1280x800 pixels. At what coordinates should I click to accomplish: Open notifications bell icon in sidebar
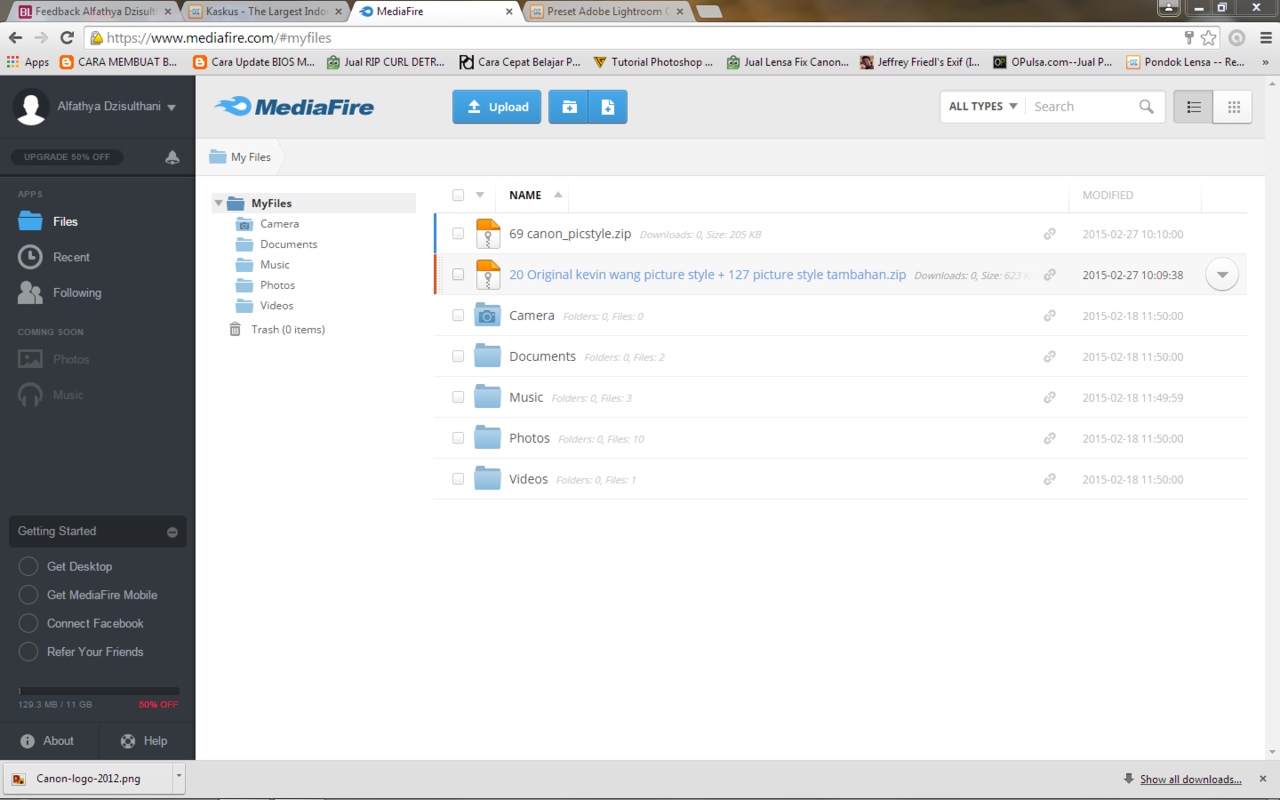click(x=172, y=157)
